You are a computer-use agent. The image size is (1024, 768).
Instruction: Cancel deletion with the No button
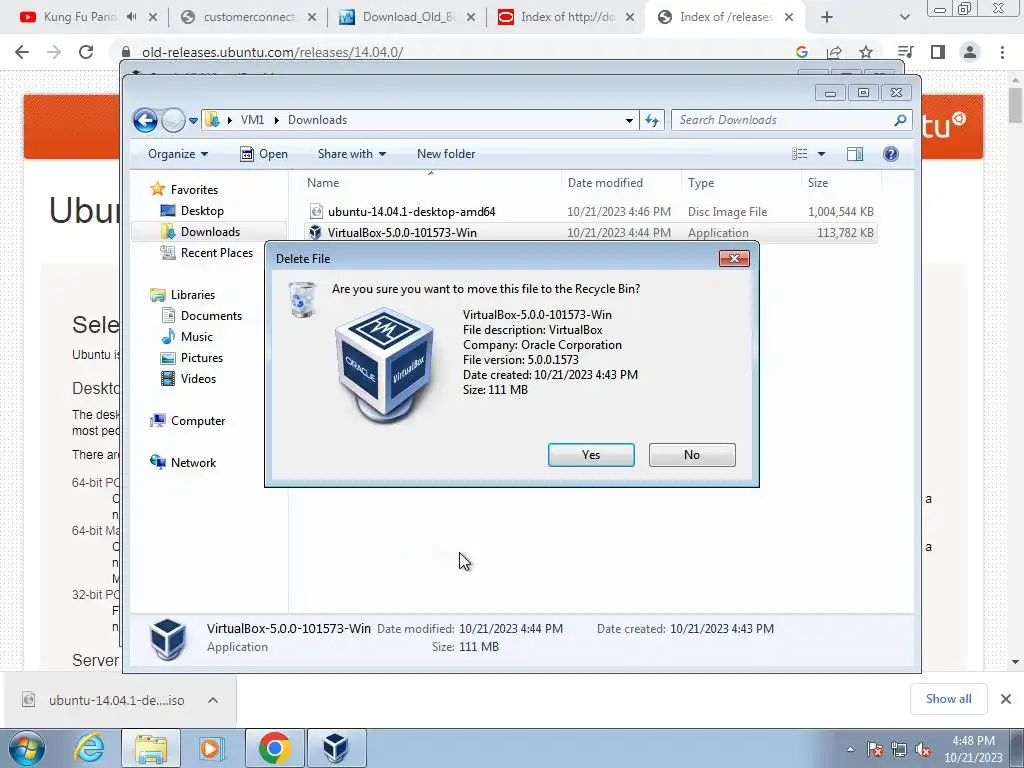(692, 455)
